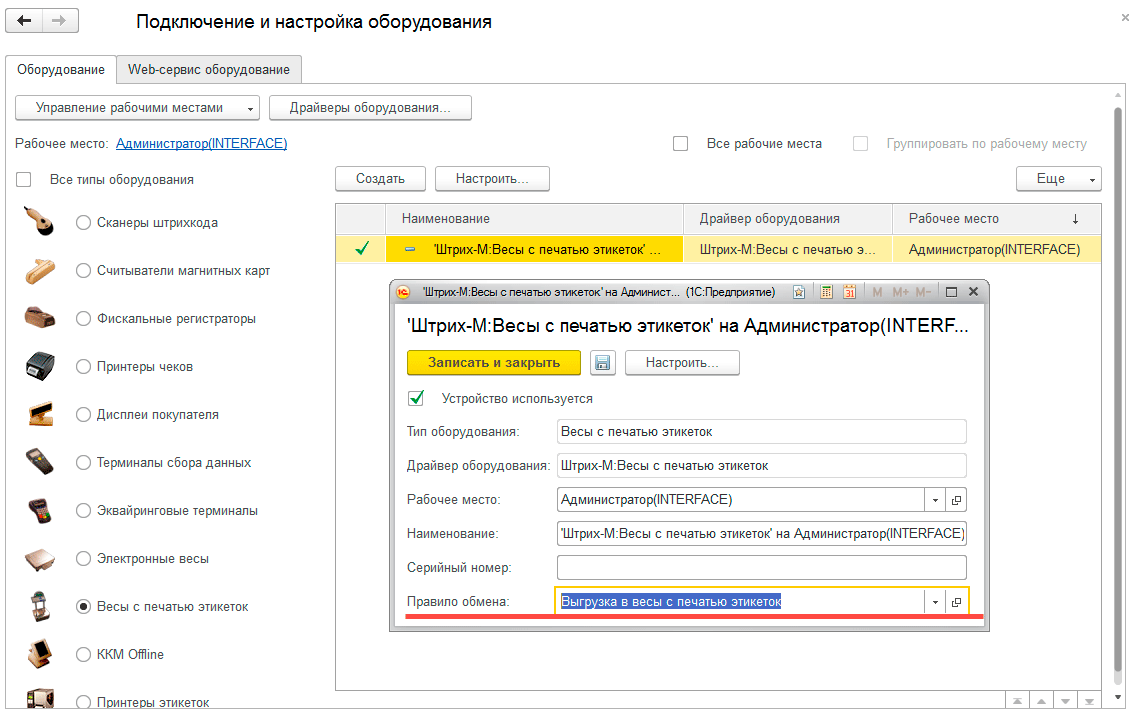Switch to the Web-сервис оборудование tab
Screen dimensions: 1137x712
click(209, 70)
